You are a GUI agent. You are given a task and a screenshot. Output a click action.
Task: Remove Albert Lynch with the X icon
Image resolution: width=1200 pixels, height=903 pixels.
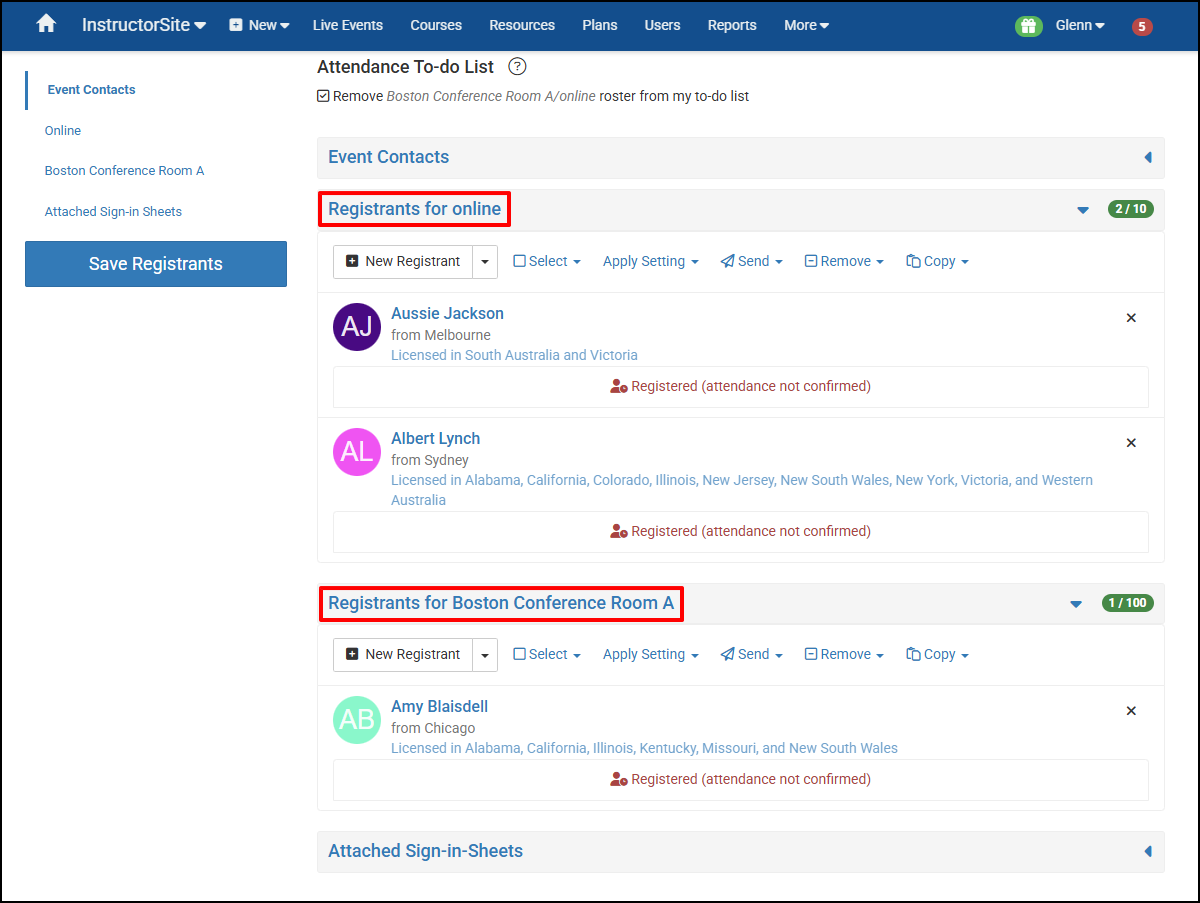click(1131, 443)
